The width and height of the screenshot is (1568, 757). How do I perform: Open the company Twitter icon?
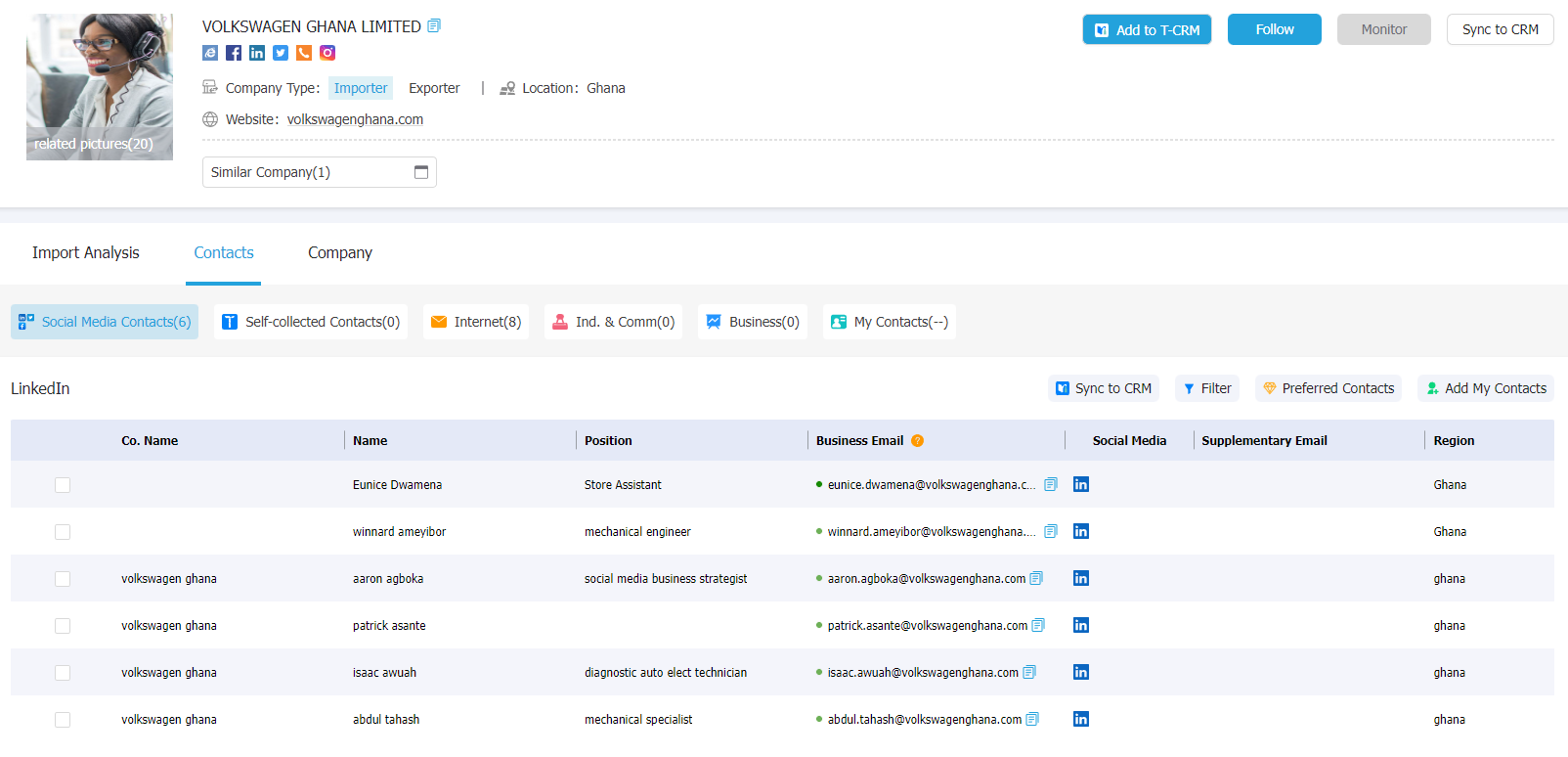(281, 53)
